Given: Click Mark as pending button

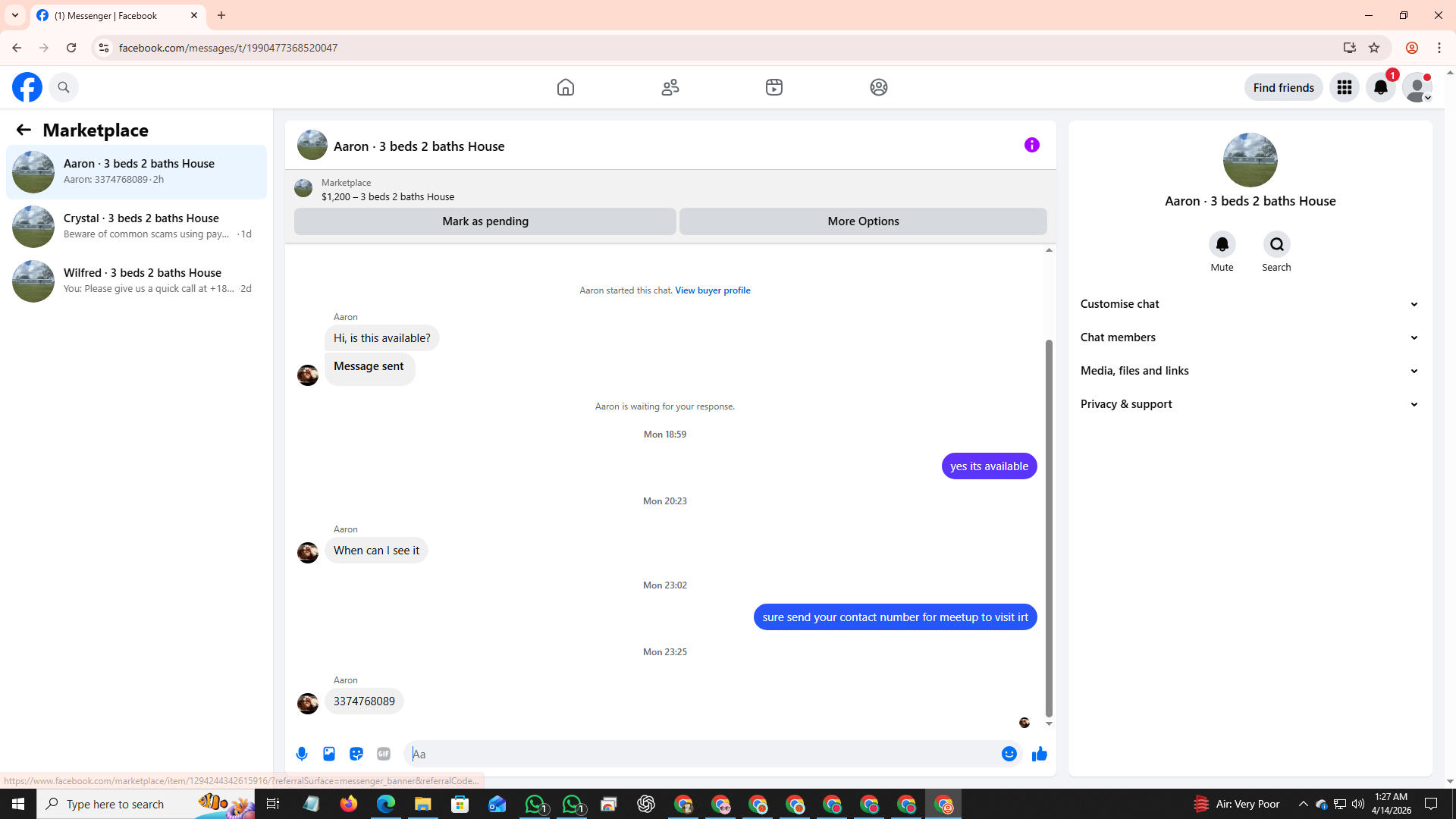Looking at the screenshot, I should click(x=485, y=221).
